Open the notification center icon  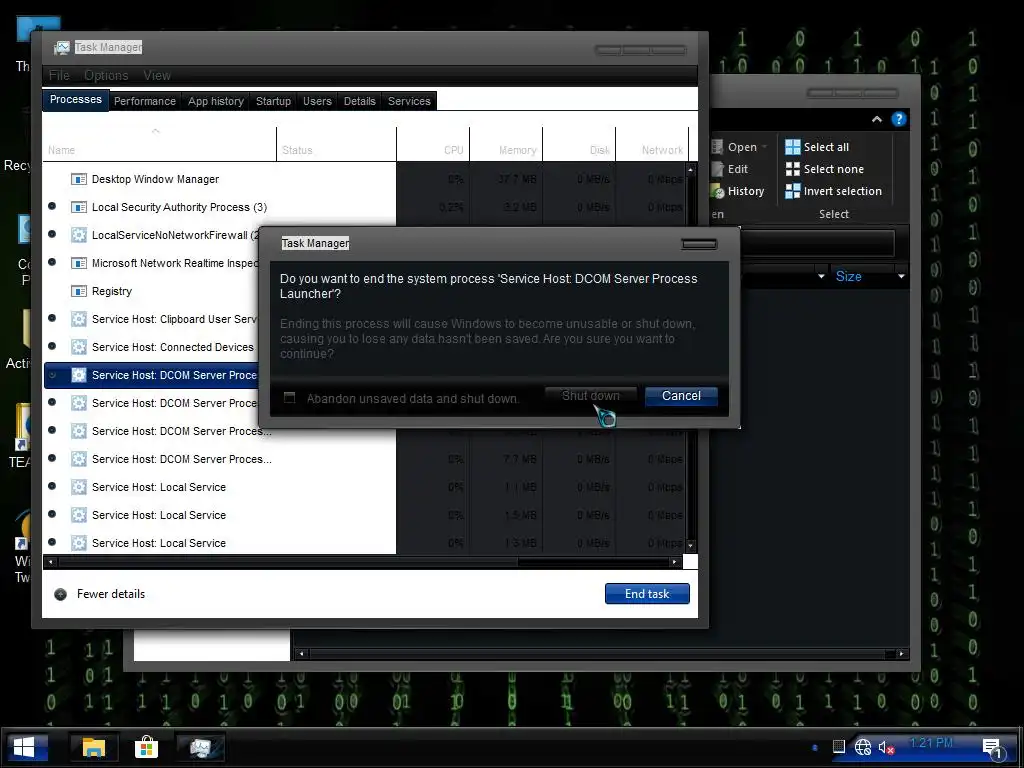point(993,748)
